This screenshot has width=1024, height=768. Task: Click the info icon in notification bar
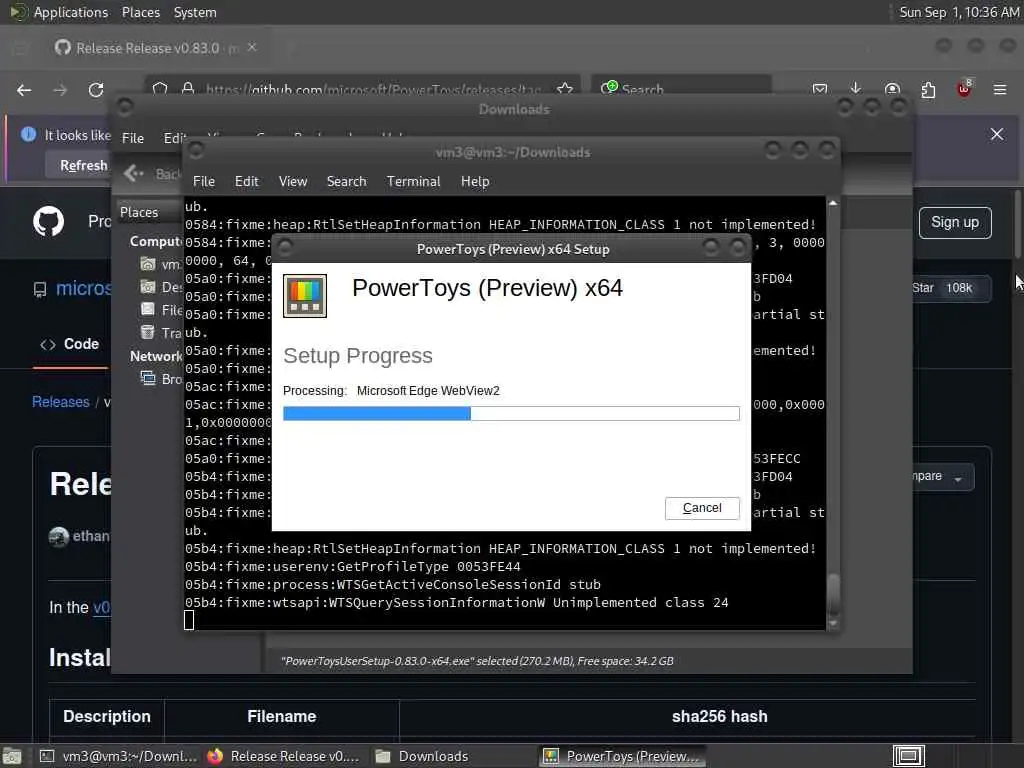[28, 134]
